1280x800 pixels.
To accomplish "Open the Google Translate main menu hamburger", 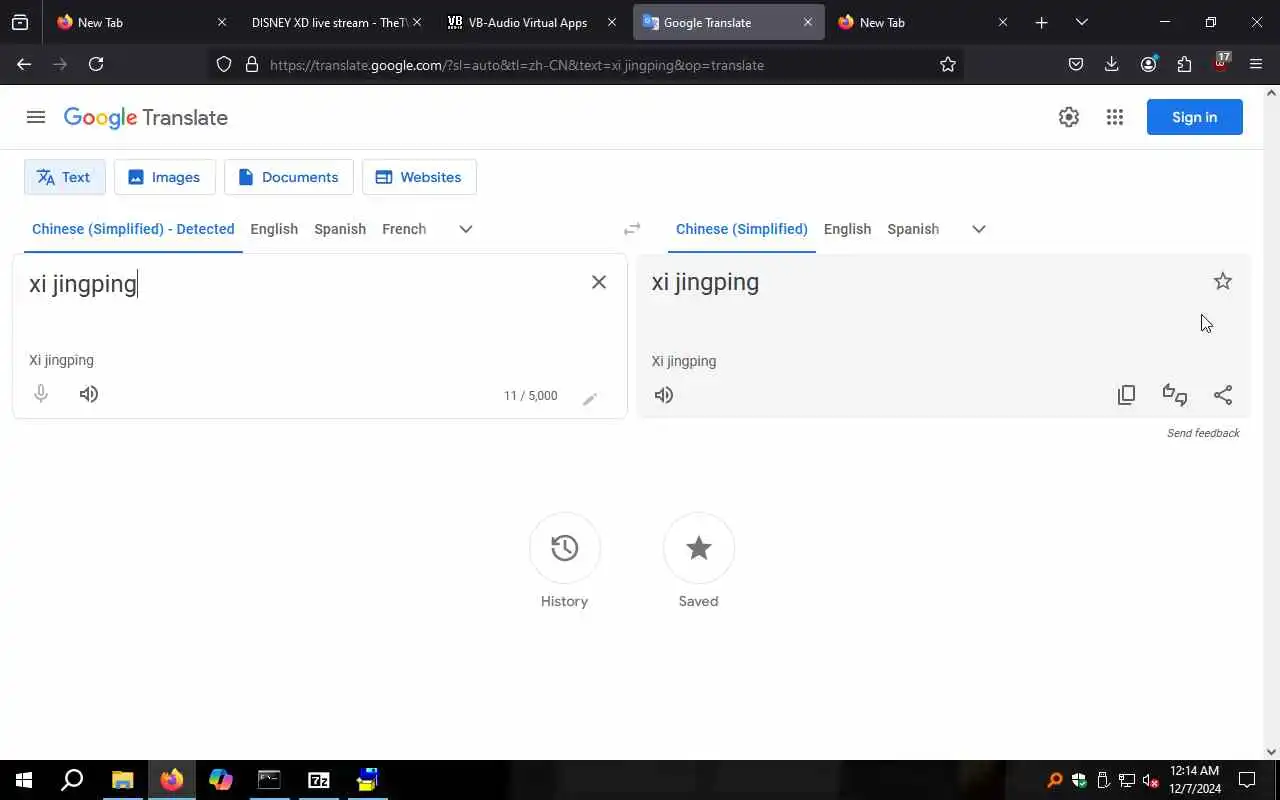I will (x=36, y=117).
